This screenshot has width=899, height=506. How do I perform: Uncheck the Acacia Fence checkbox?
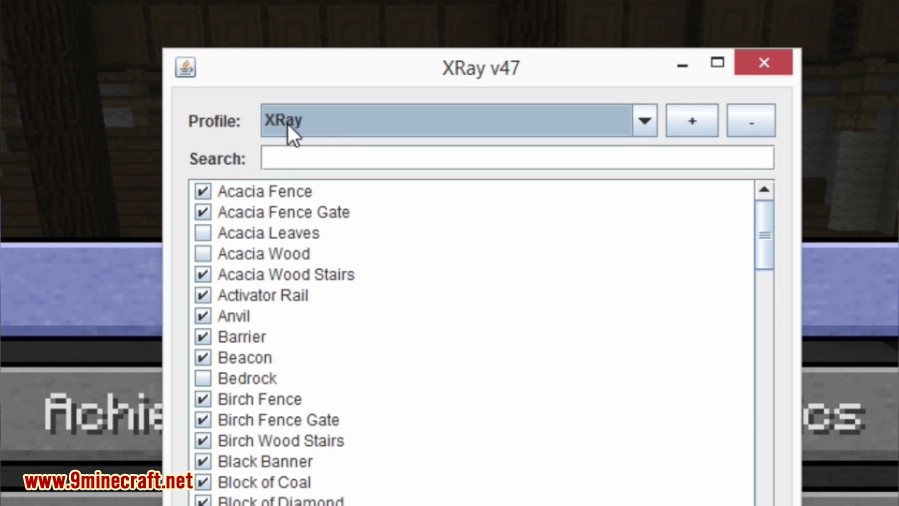pos(203,191)
